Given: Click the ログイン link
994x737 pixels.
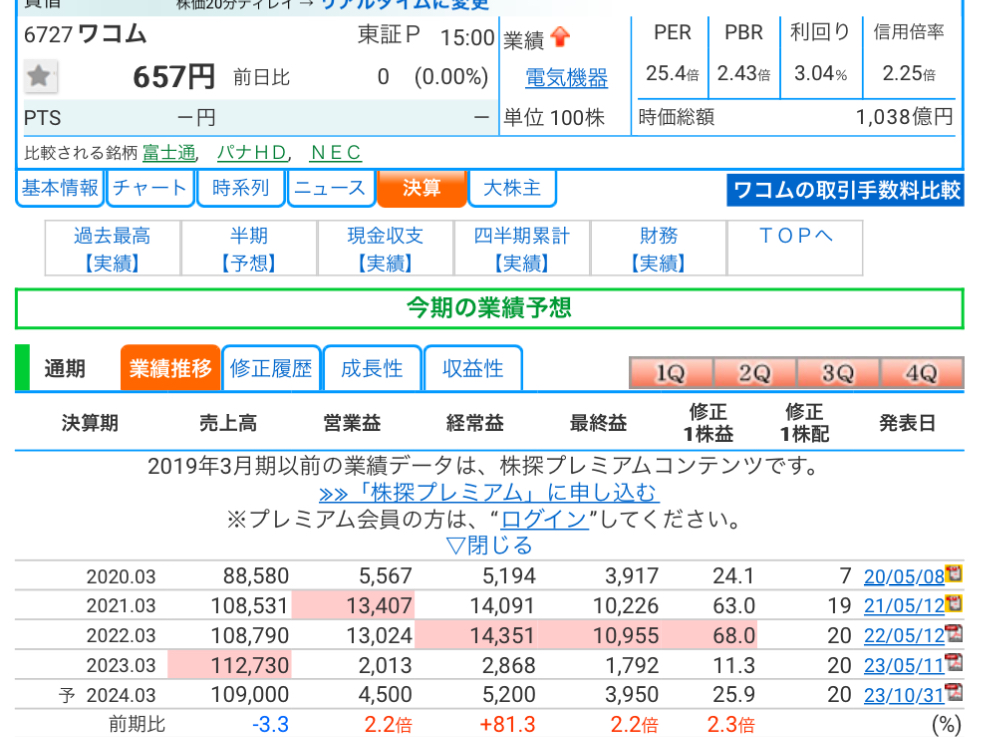Looking at the screenshot, I should tap(544, 520).
